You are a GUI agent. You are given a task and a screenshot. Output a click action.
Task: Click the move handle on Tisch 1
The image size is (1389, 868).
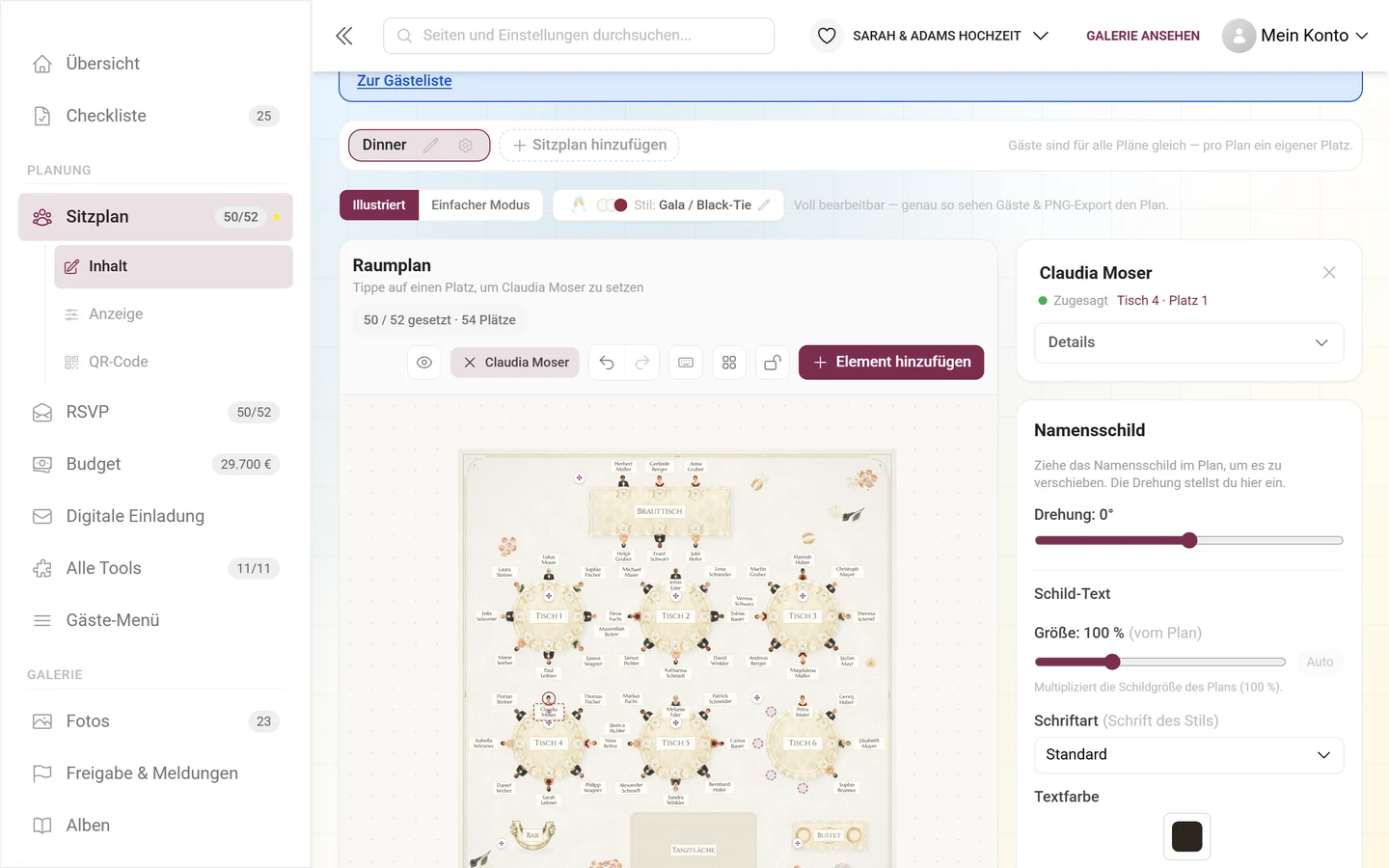click(549, 596)
